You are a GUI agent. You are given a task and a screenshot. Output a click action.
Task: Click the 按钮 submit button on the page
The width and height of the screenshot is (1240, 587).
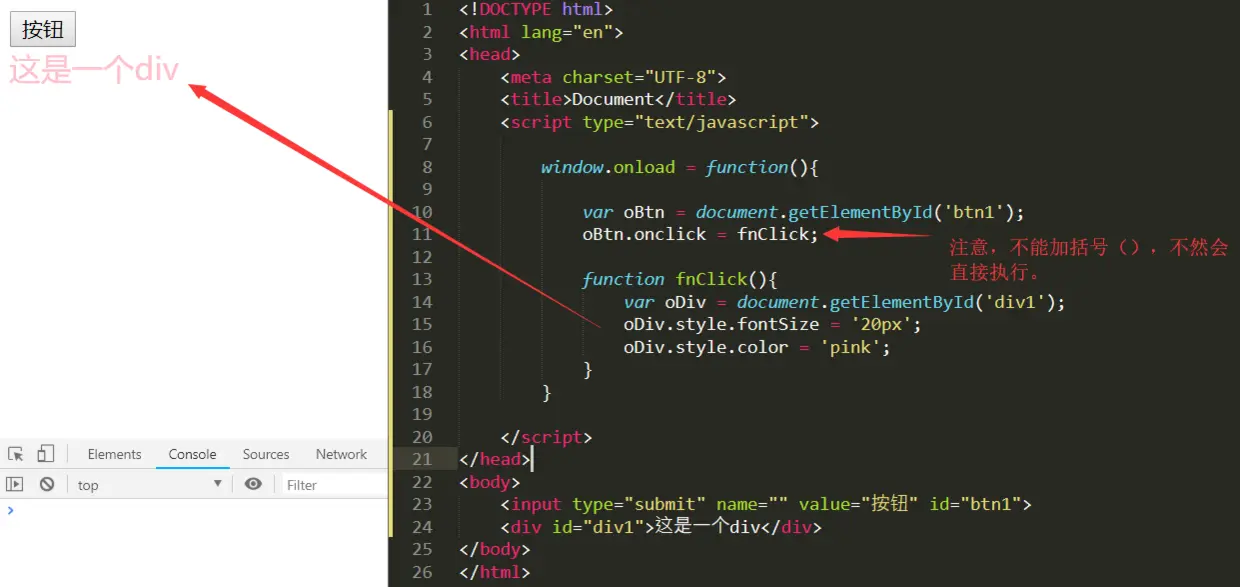43,29
